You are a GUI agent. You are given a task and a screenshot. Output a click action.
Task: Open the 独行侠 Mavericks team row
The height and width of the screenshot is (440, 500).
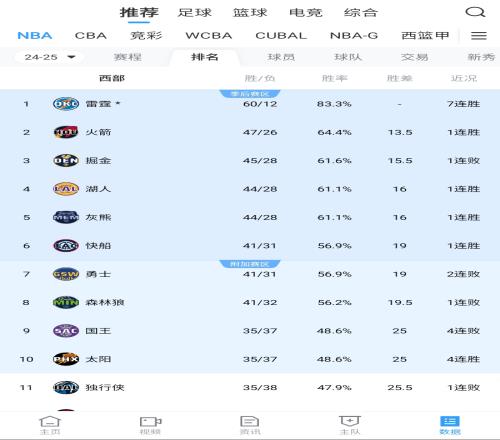click(250, 387)
